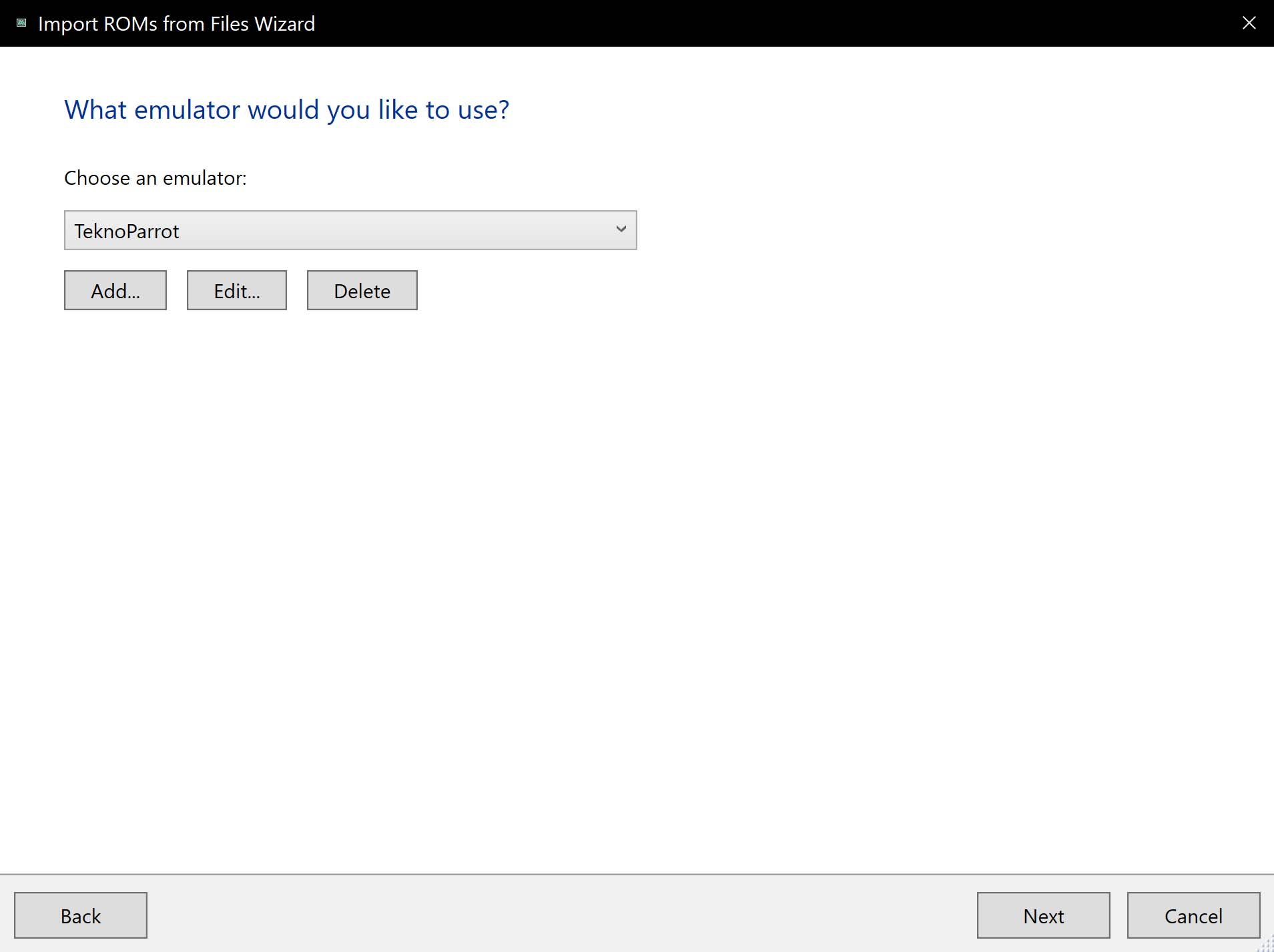Delete the selected emulator
1274x952 pixels.
362,290
